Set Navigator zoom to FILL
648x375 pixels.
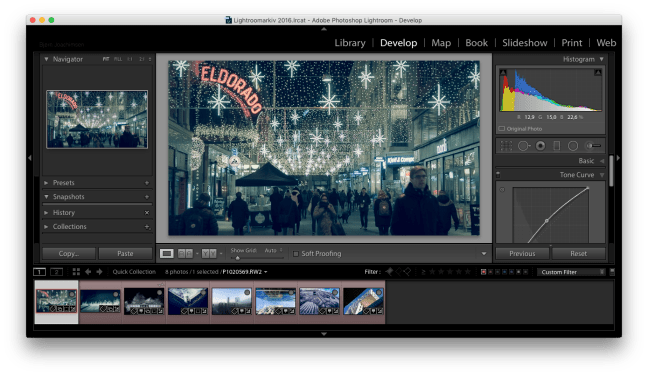118,59
